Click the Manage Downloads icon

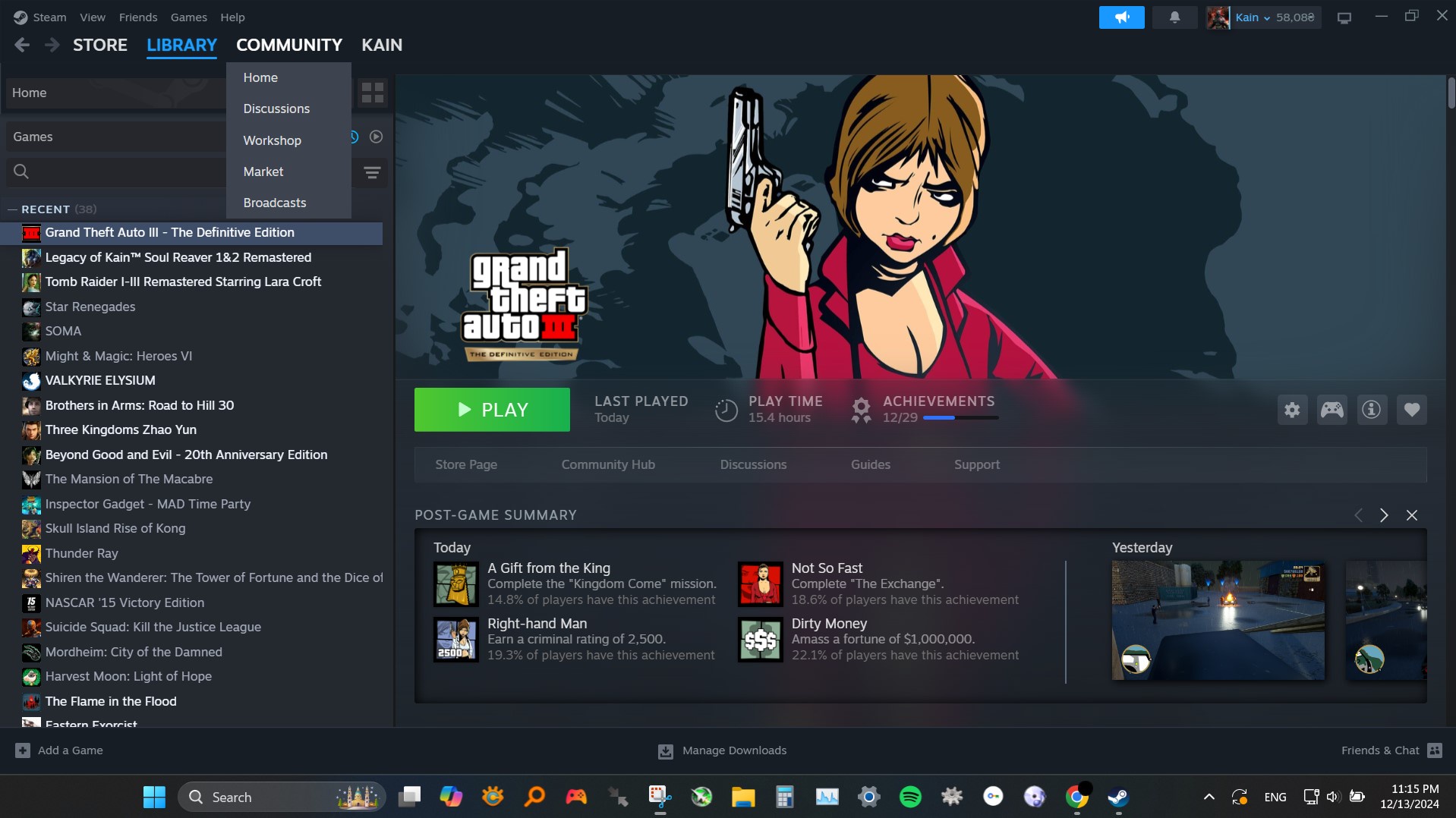[666, 751]
